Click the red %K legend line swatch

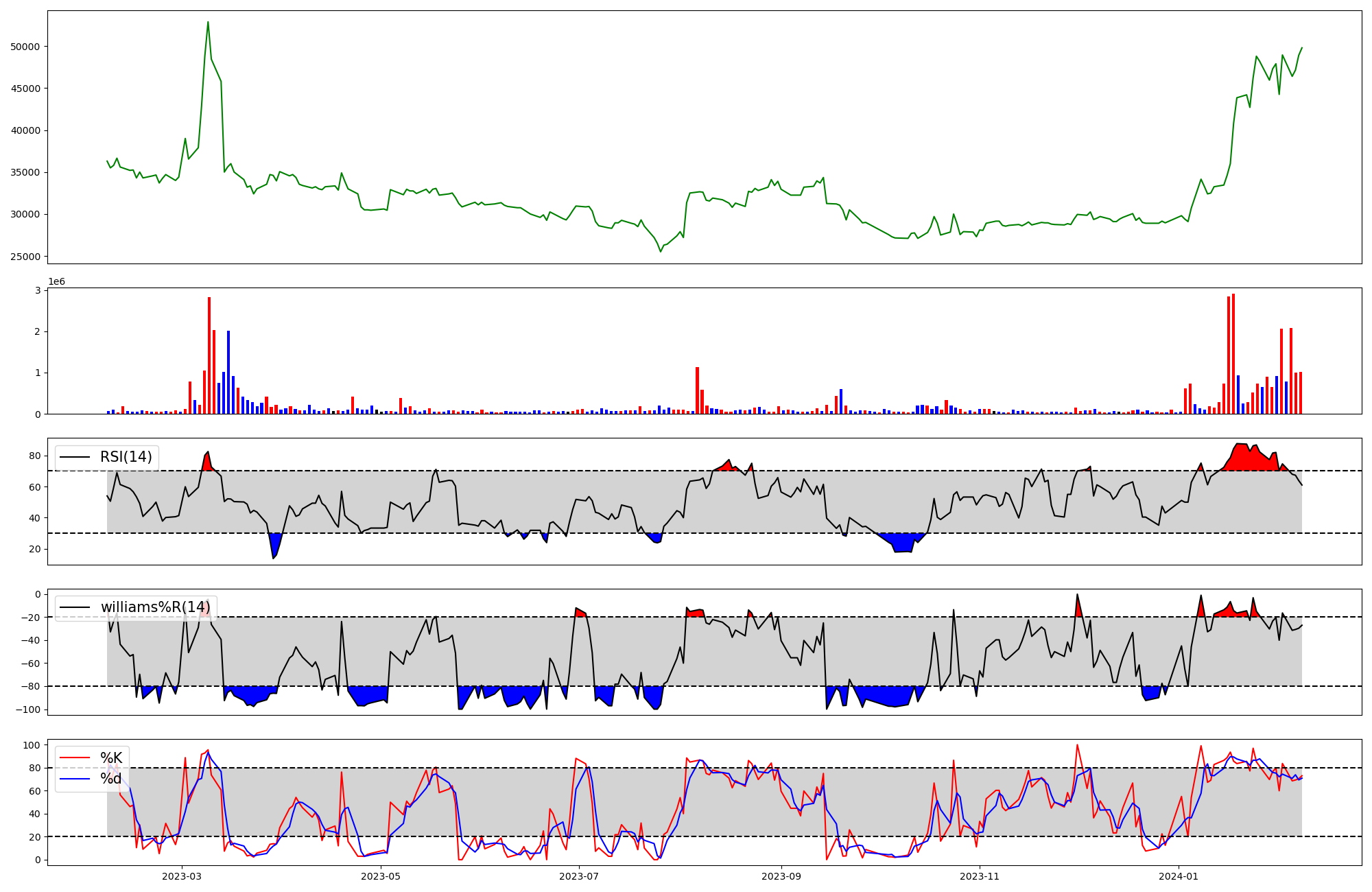click(75, 758)
